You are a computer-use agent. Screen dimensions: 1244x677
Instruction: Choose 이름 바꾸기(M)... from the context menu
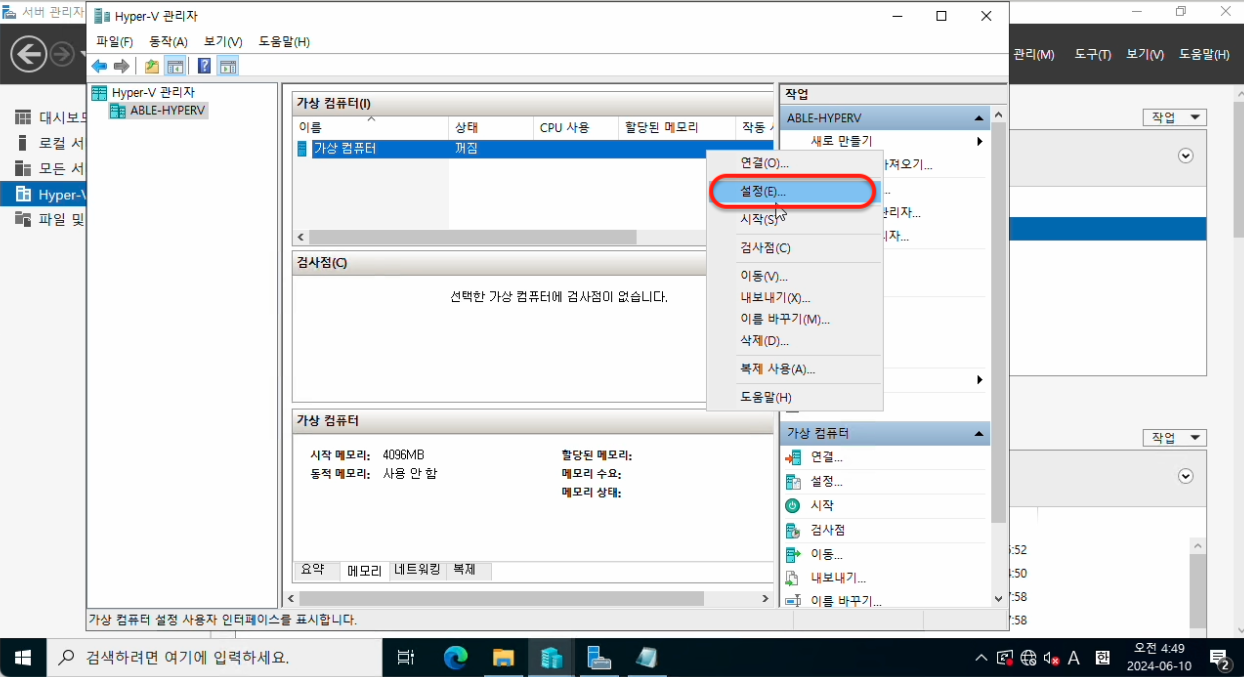point(794,319)
